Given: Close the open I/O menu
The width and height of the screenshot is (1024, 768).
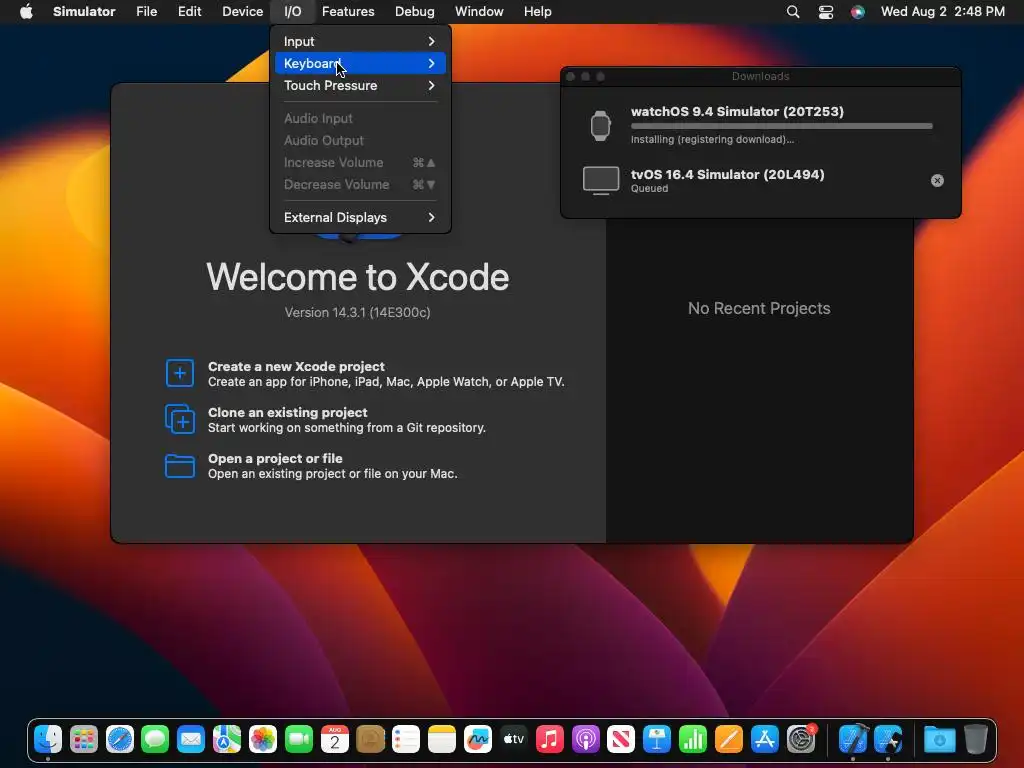Looking at the screenshot, I should (293, 11).
